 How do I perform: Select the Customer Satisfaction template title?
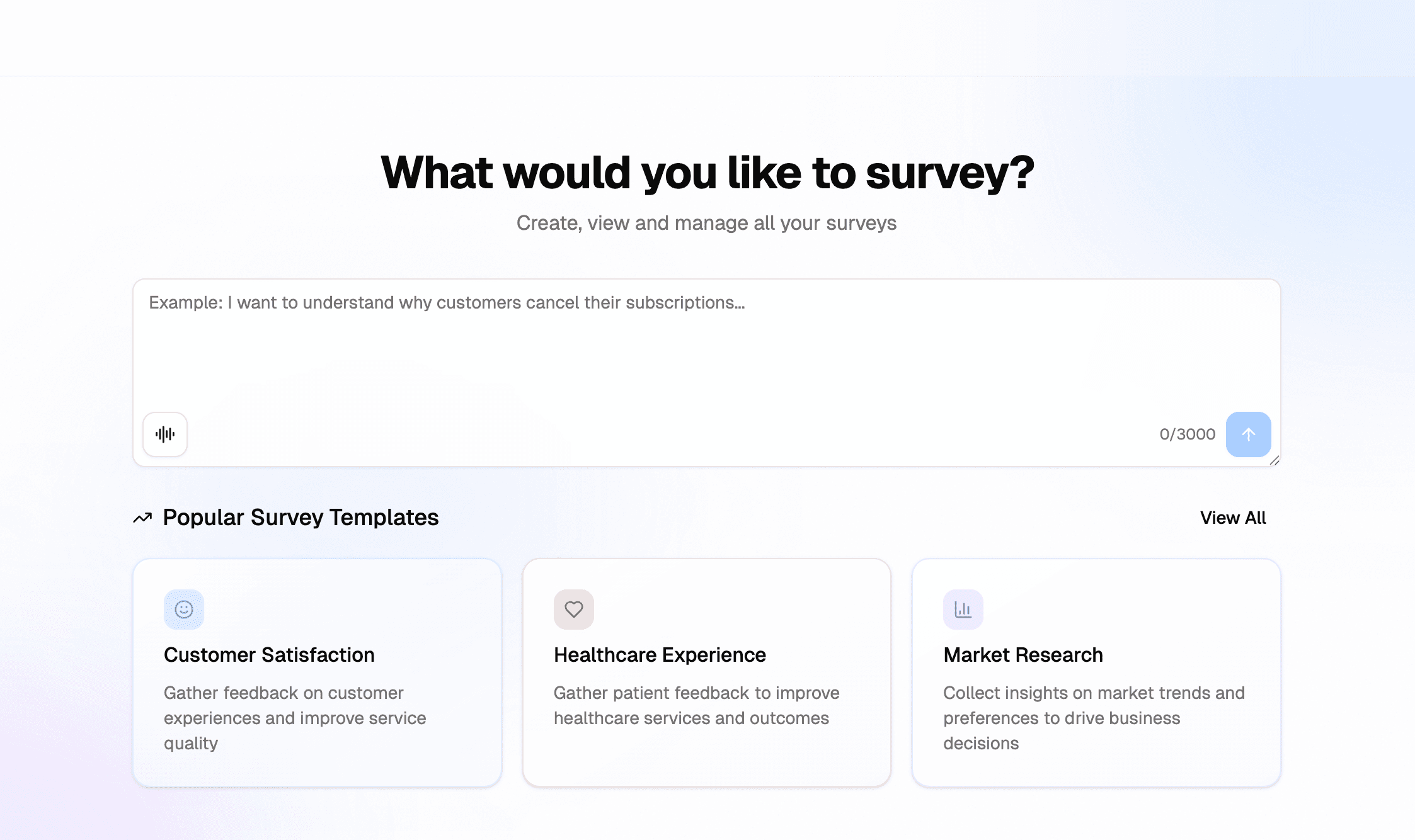click(x=269, y=655)
